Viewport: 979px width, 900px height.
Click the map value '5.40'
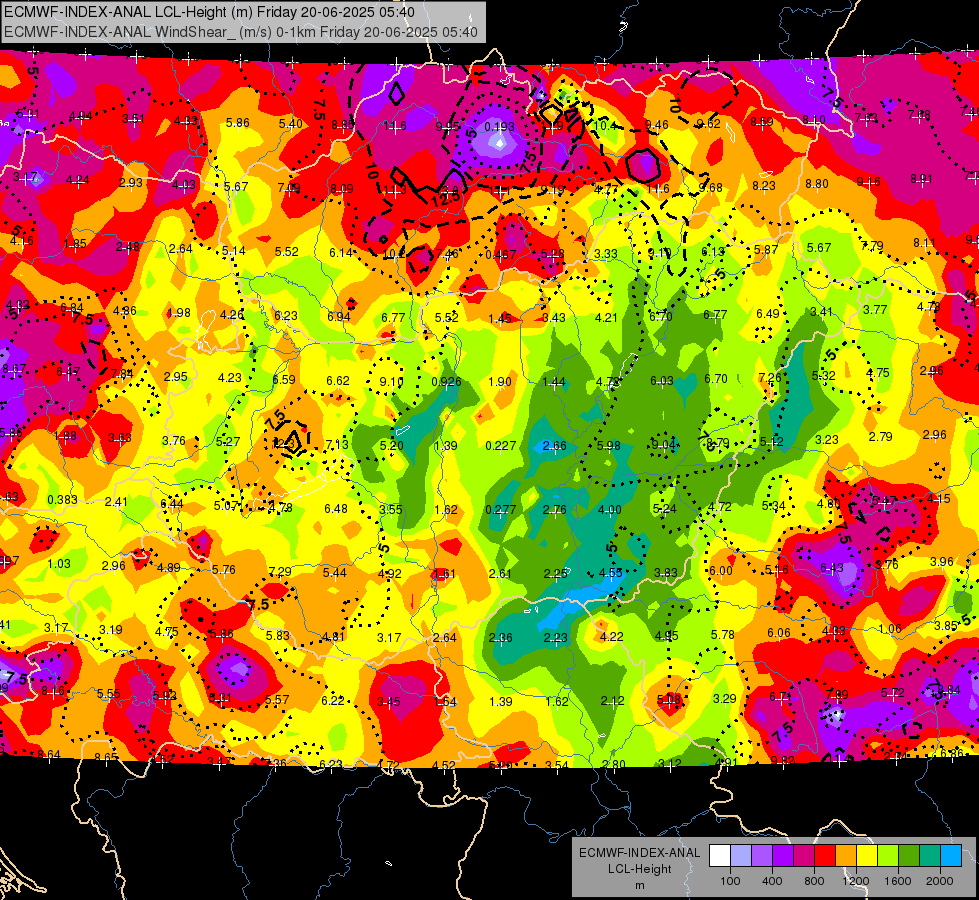291,124
